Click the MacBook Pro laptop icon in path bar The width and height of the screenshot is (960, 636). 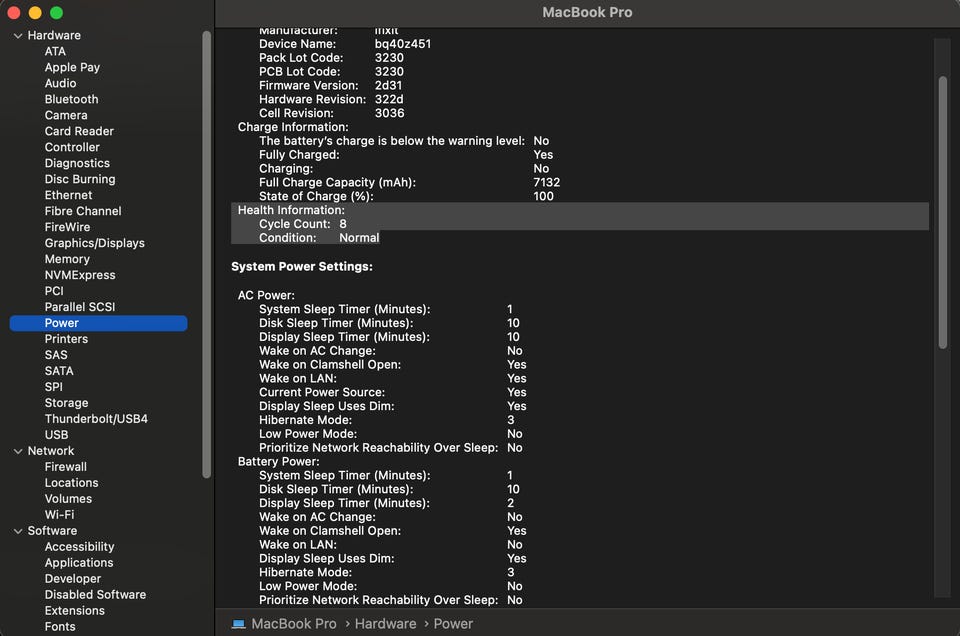[x=238, y=624]
